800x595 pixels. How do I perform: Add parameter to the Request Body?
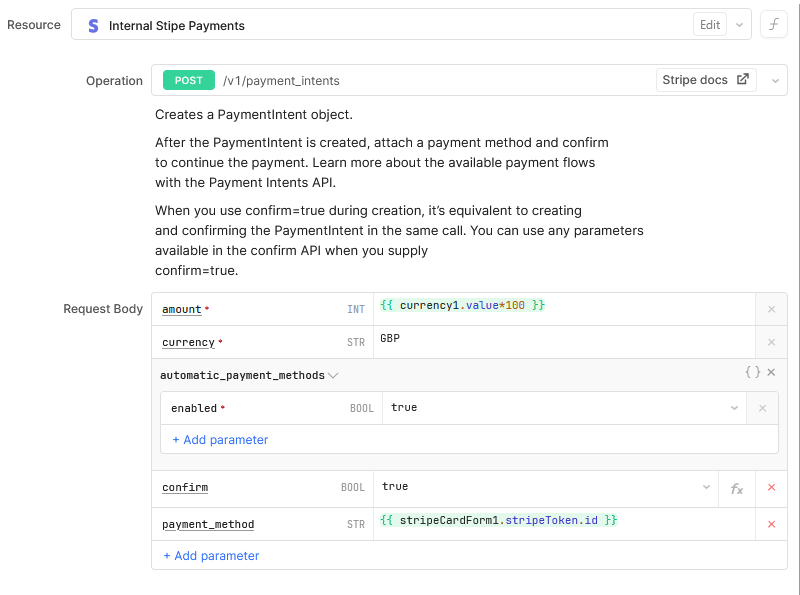[x=211, y=556]
